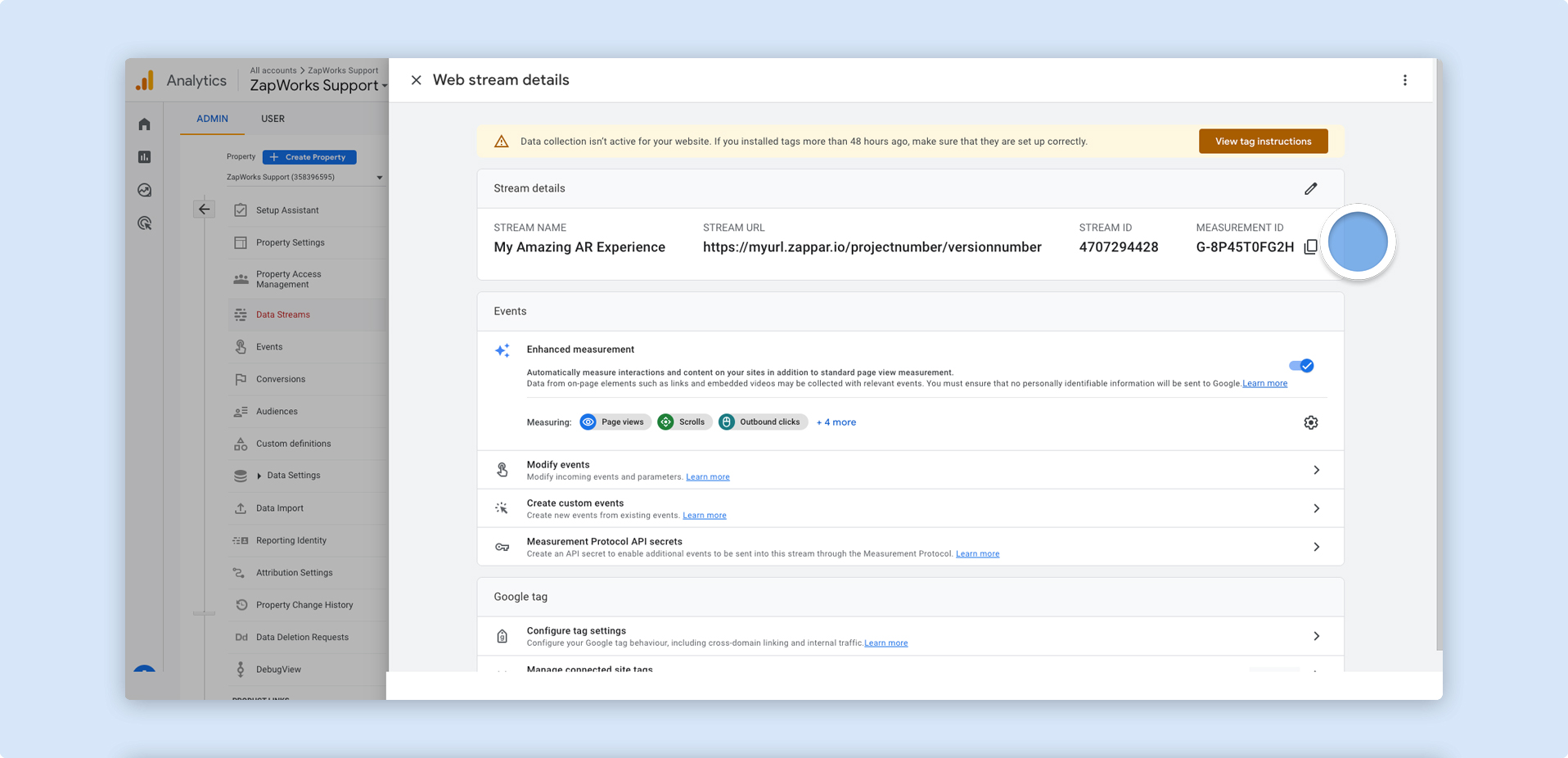Open the three-dot more options menu
Viewport: 1568px width, 758px height.
[1405, 80]
